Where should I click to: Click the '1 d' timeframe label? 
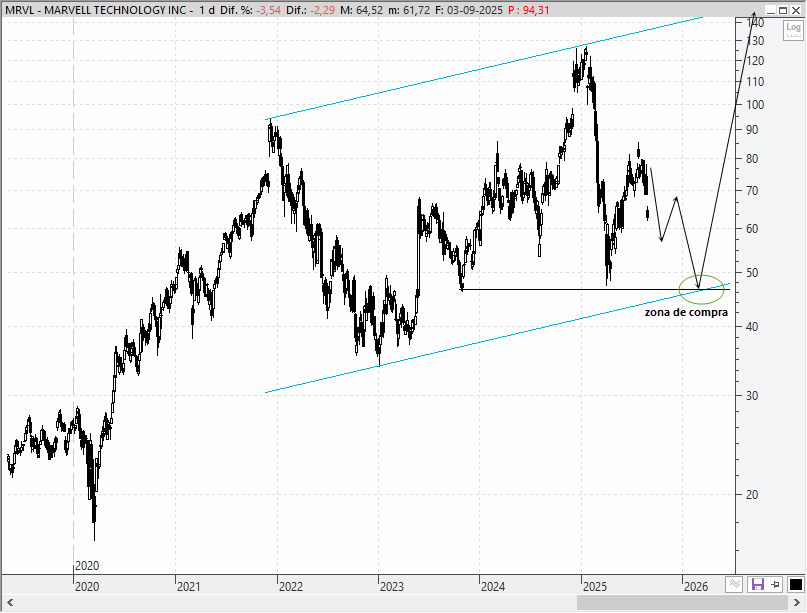tap(207, 10)
